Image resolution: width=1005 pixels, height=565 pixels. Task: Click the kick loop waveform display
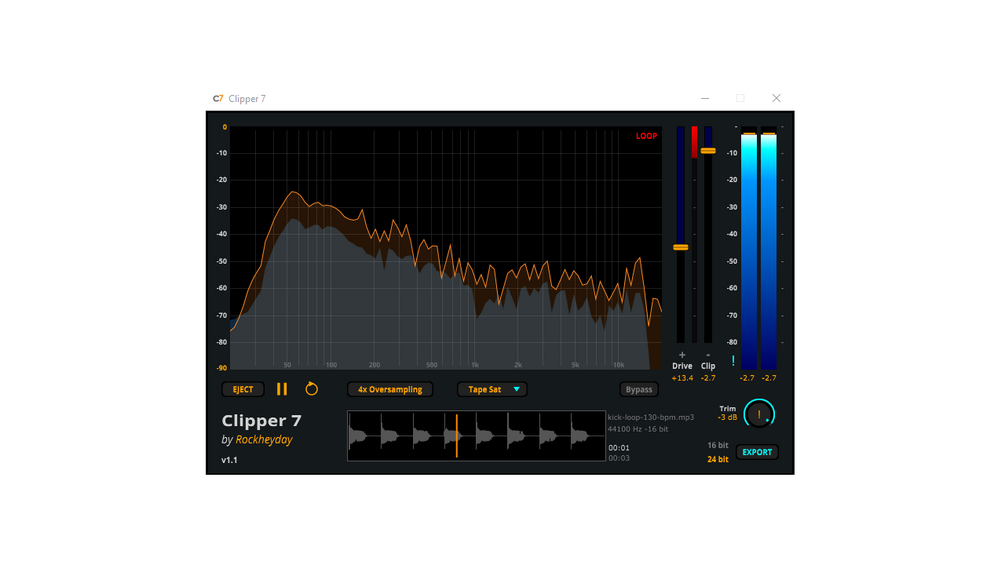click(x=476, y=436)
